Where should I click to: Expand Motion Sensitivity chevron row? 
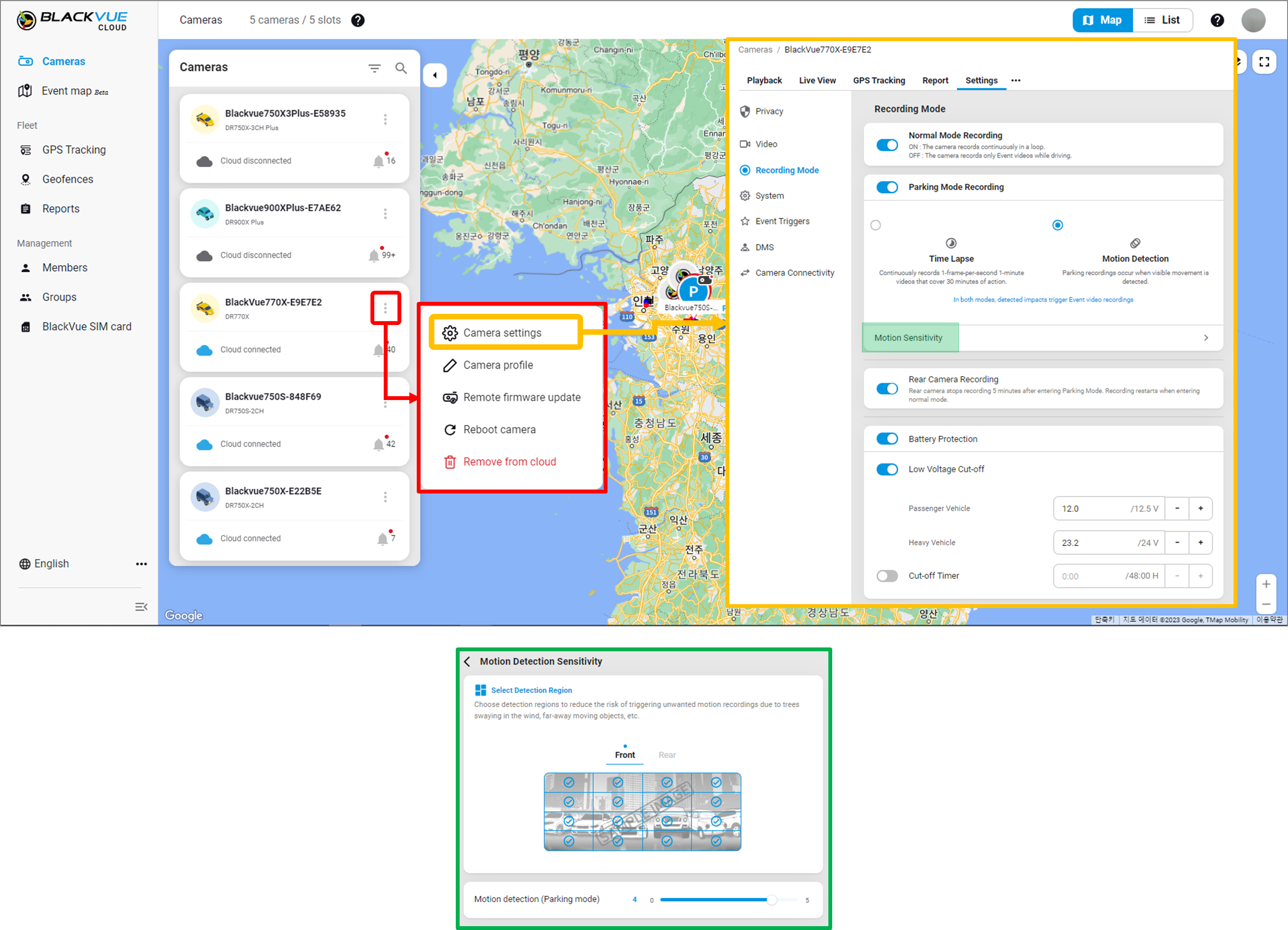coord(1043,338)
